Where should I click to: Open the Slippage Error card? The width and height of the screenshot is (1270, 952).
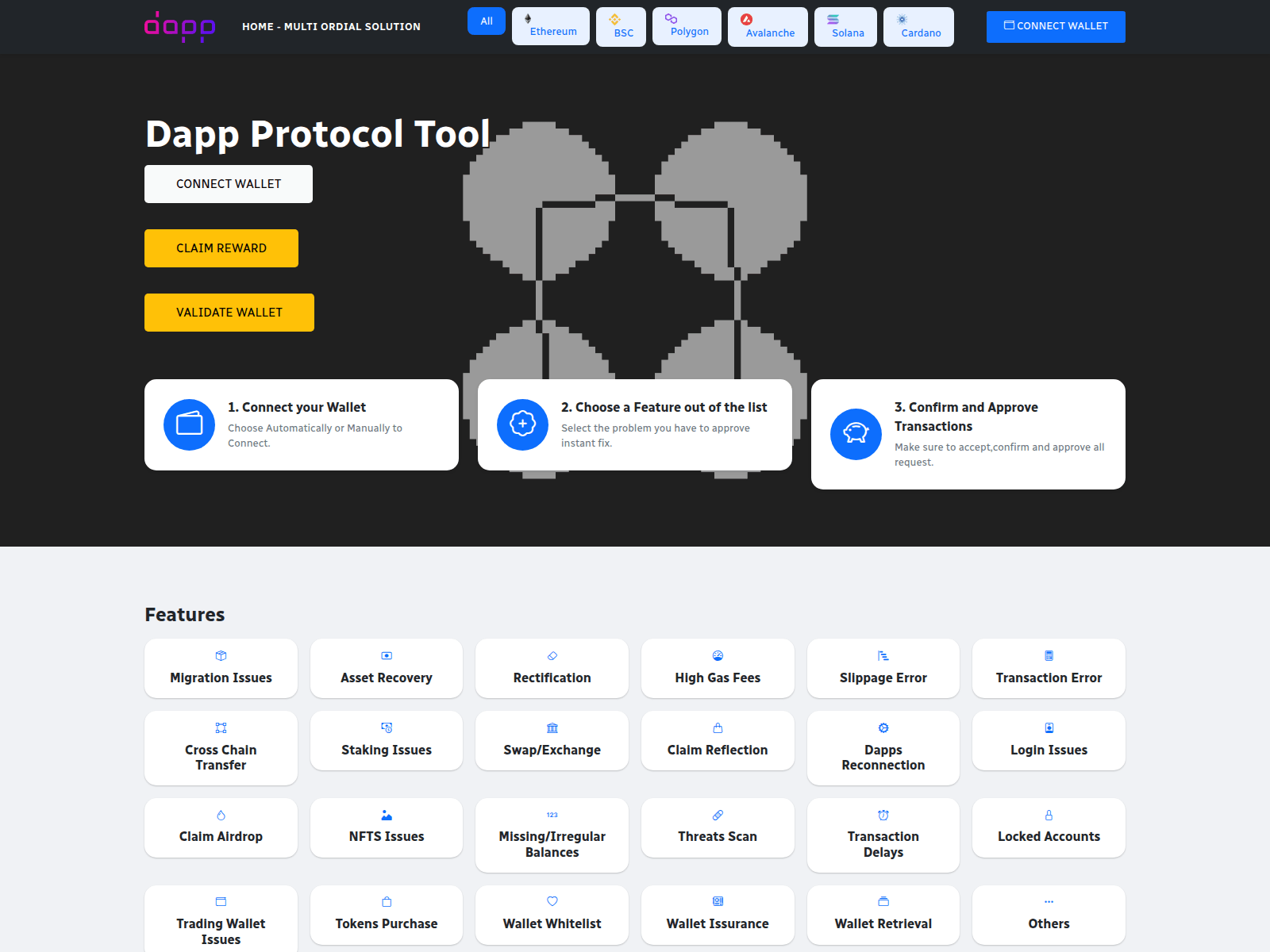[x=883, y=668]
